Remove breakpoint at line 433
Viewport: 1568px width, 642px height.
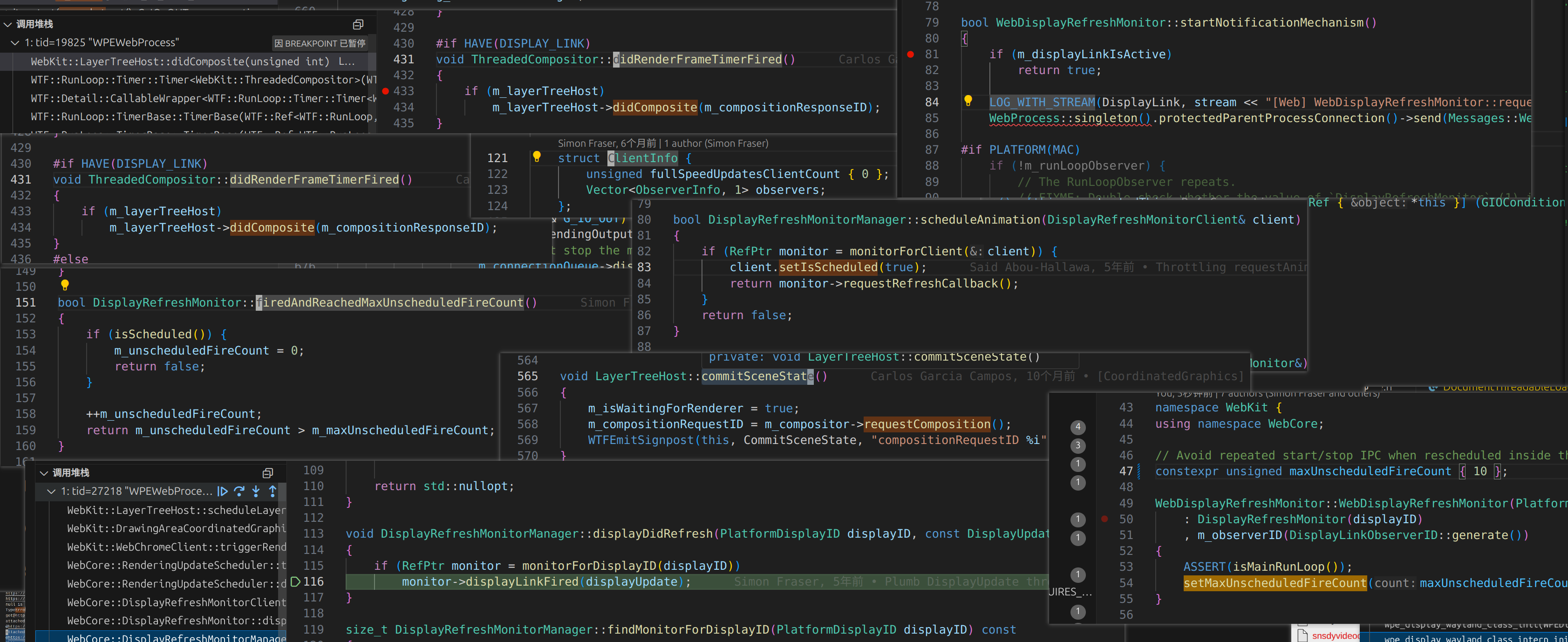coord(385,91)
